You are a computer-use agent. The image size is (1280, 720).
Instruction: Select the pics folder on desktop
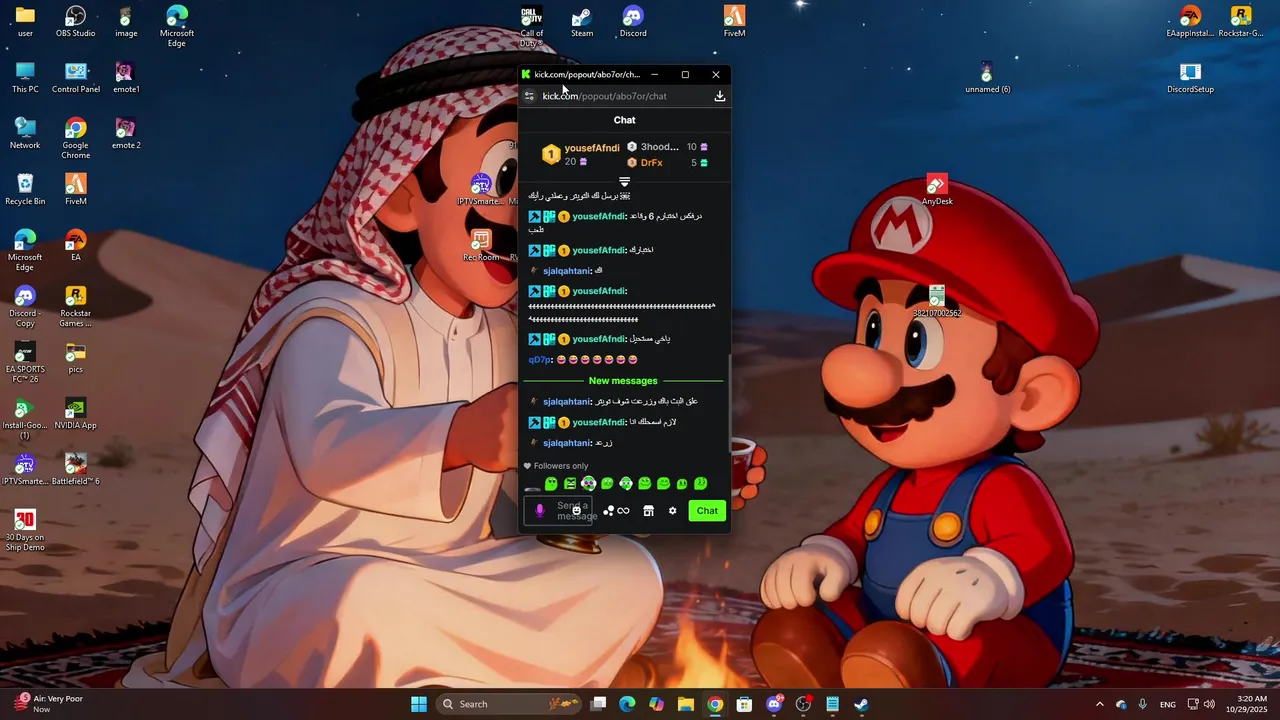coord(76,358)
